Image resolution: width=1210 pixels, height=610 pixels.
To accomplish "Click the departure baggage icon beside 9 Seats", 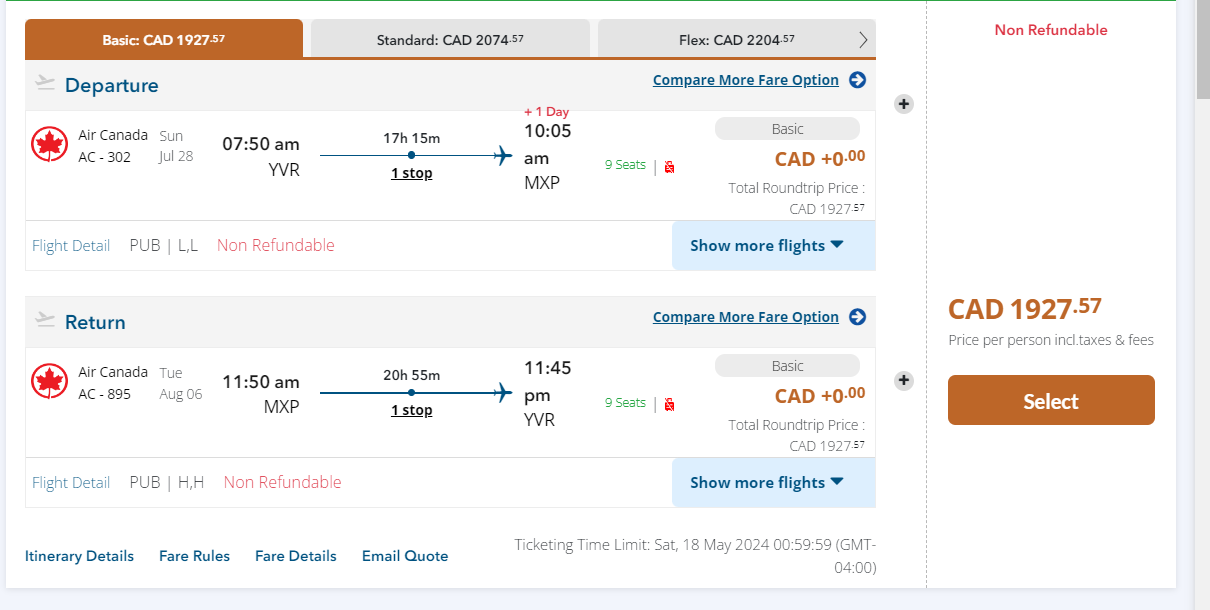I will [669, 167].
